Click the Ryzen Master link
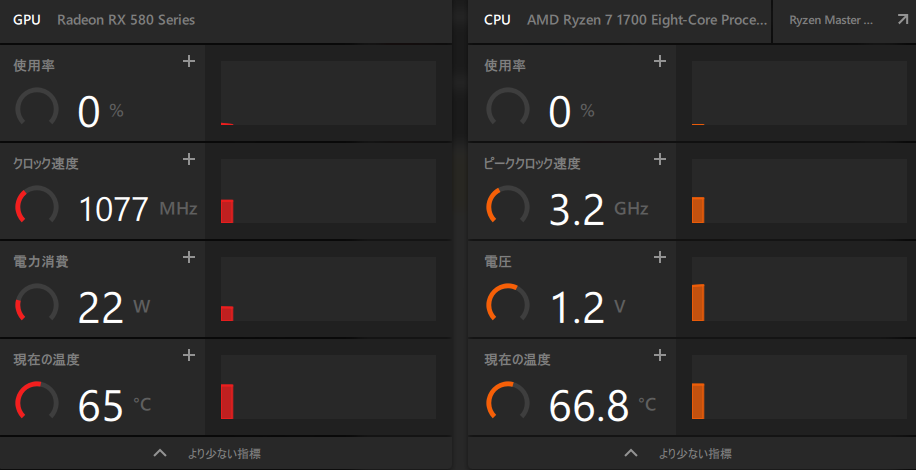This screenshot has height=470, width=916. tap(830, 20)
